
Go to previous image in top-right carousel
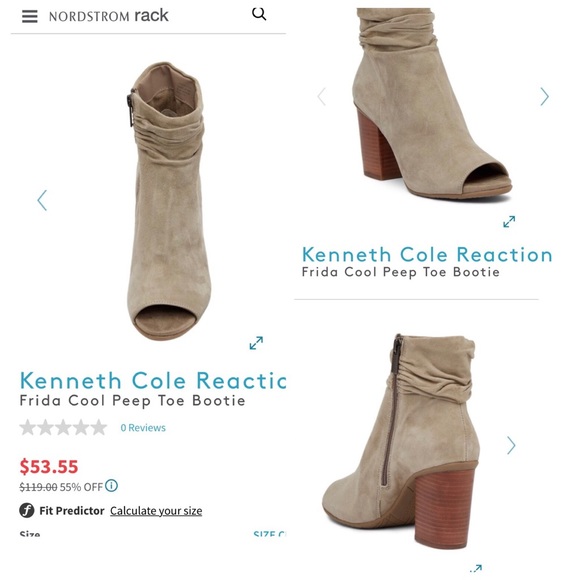click(321, 97)
